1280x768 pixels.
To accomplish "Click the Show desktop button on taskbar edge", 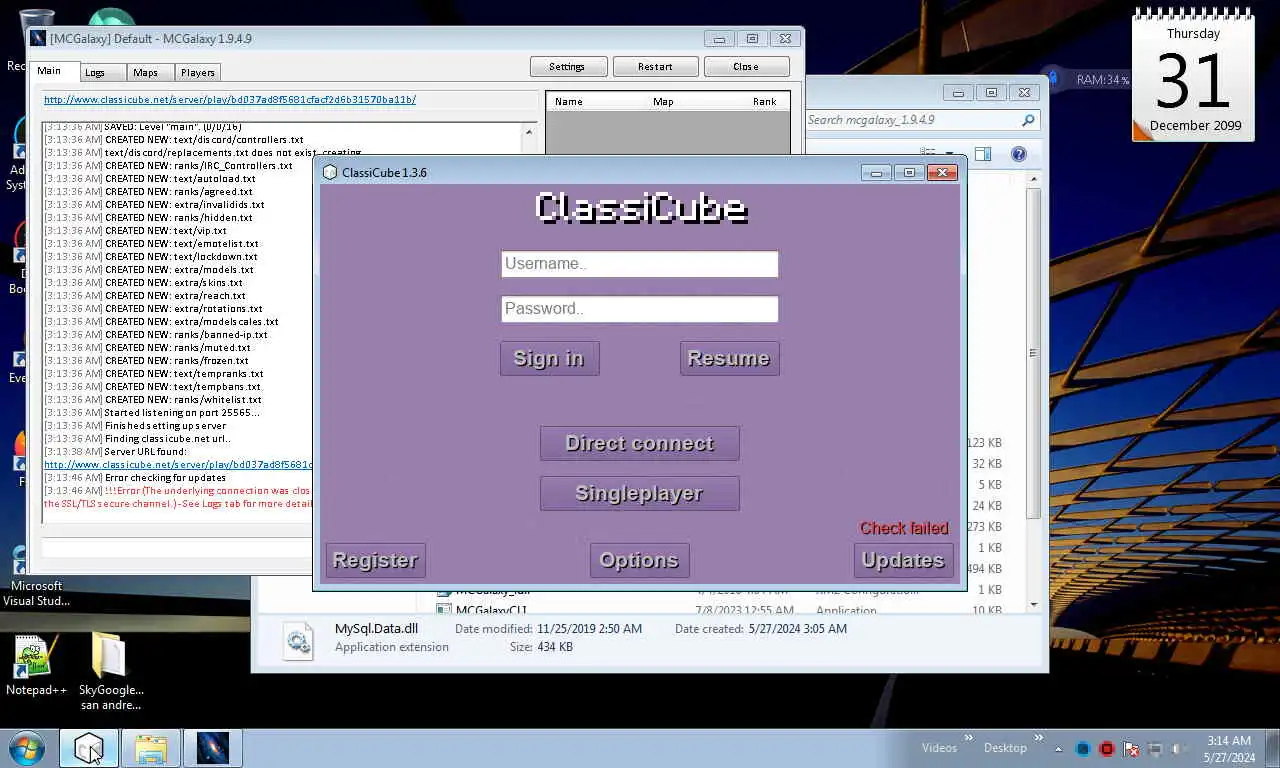I will coord(1272,748).
